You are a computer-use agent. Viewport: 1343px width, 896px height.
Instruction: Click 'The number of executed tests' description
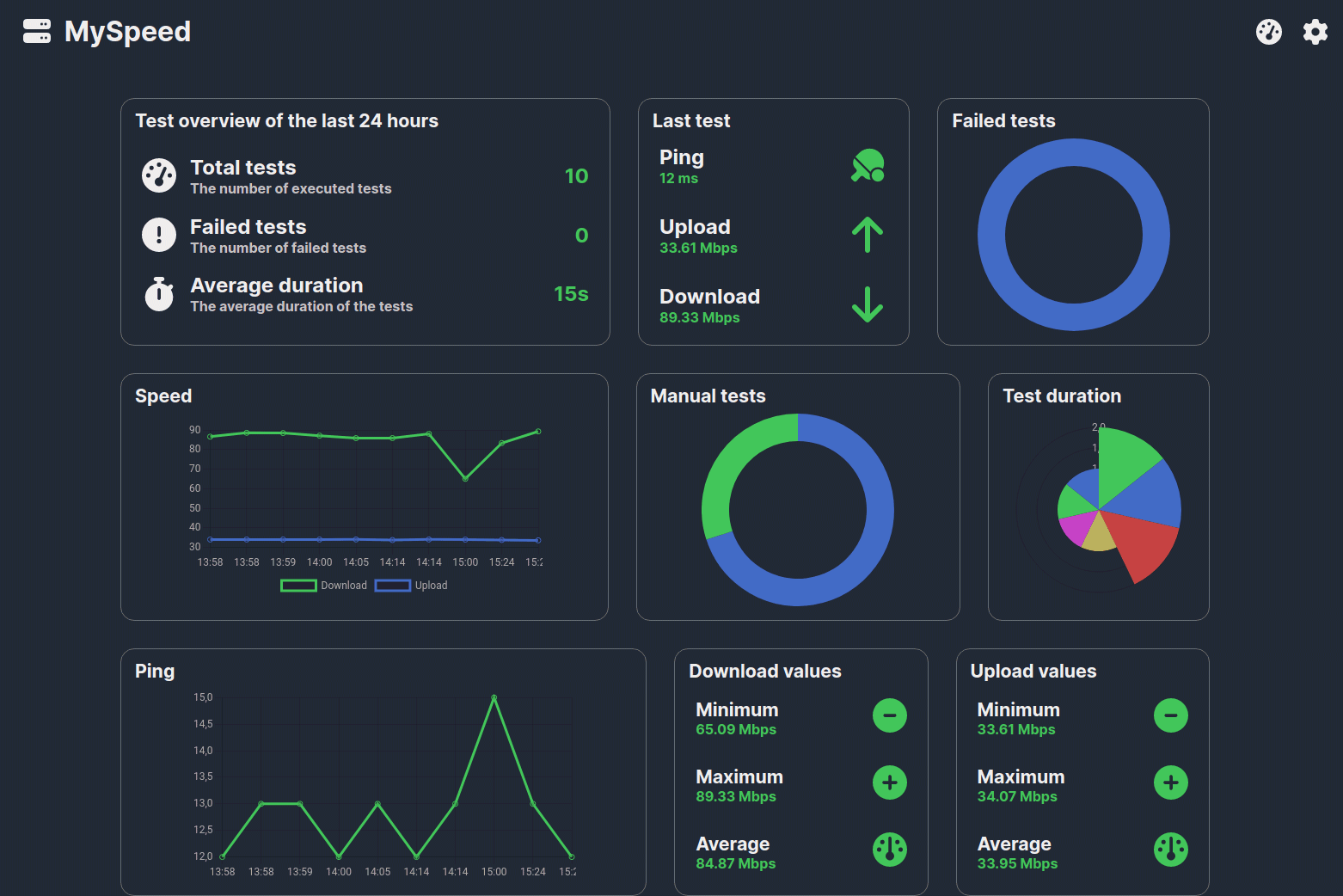[x=291, y=189]
